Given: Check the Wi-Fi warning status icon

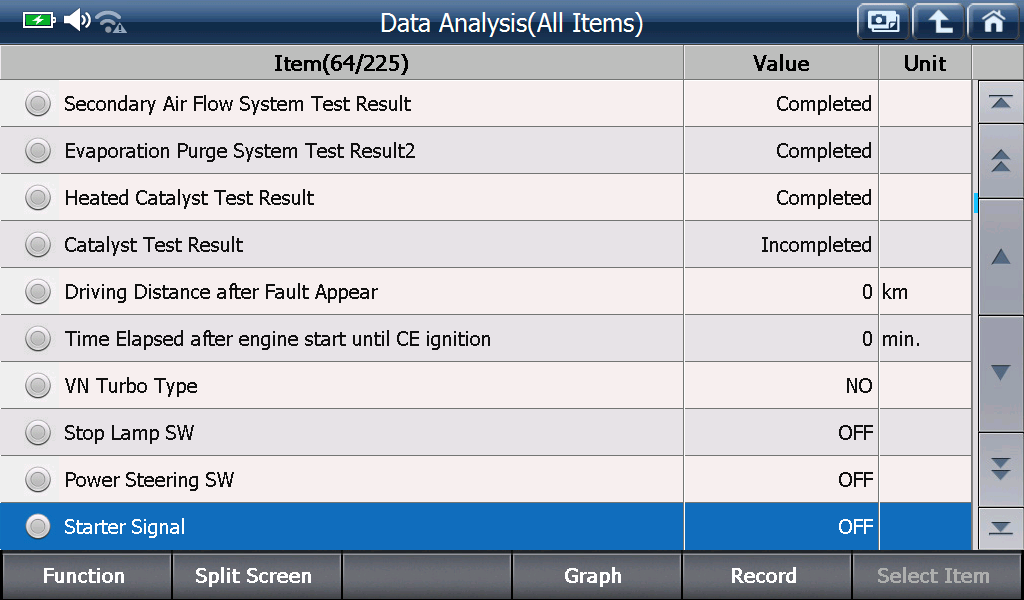Looking at the screenshot, I should click(111, 22).
